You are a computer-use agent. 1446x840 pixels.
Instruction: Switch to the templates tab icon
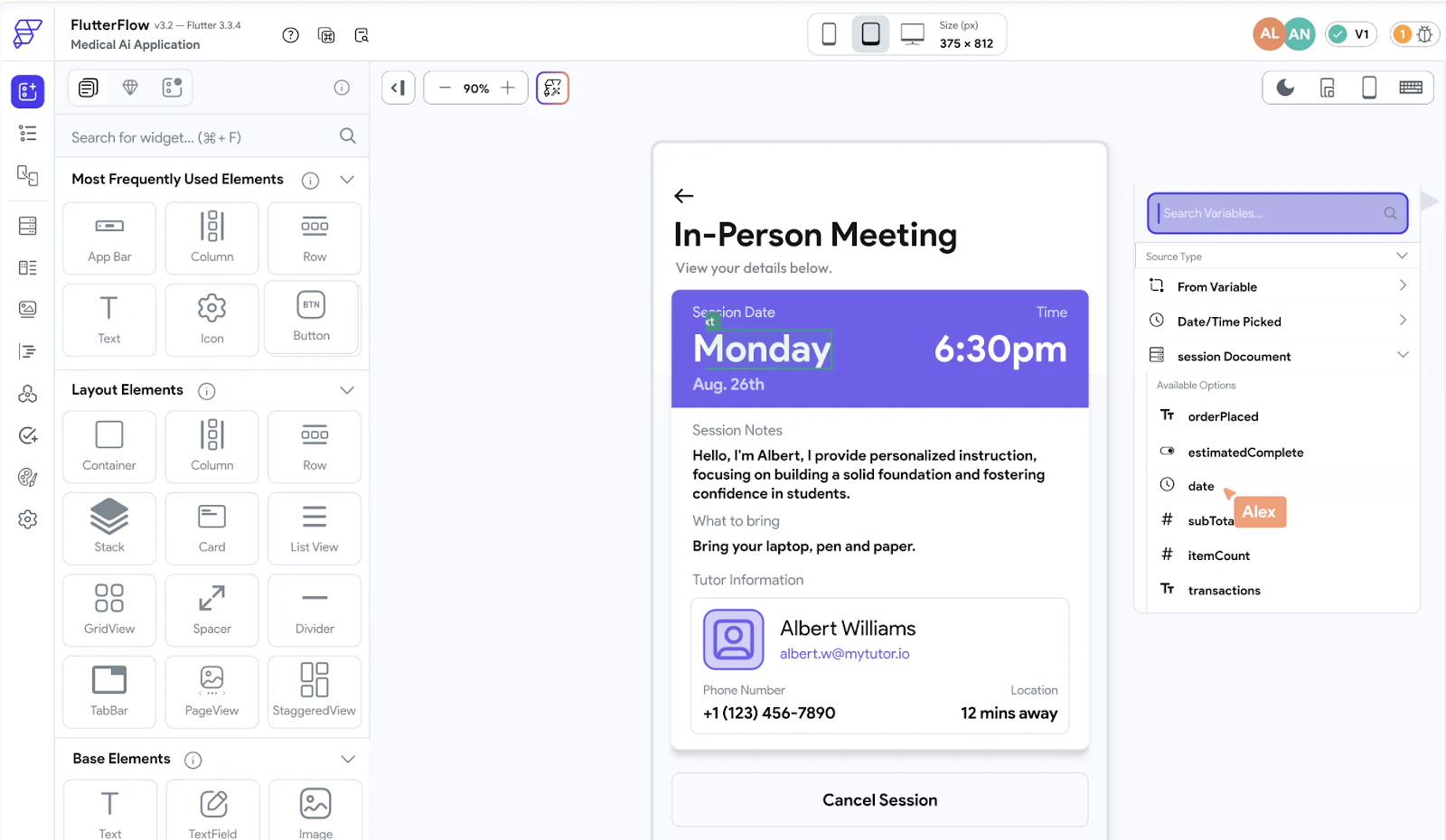pyautogui.click(x=172, y=88)
